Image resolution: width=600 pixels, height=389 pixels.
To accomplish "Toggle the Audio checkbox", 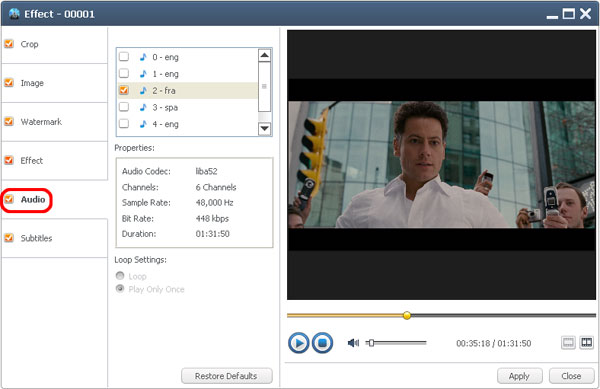I will [x=9, y=199].
